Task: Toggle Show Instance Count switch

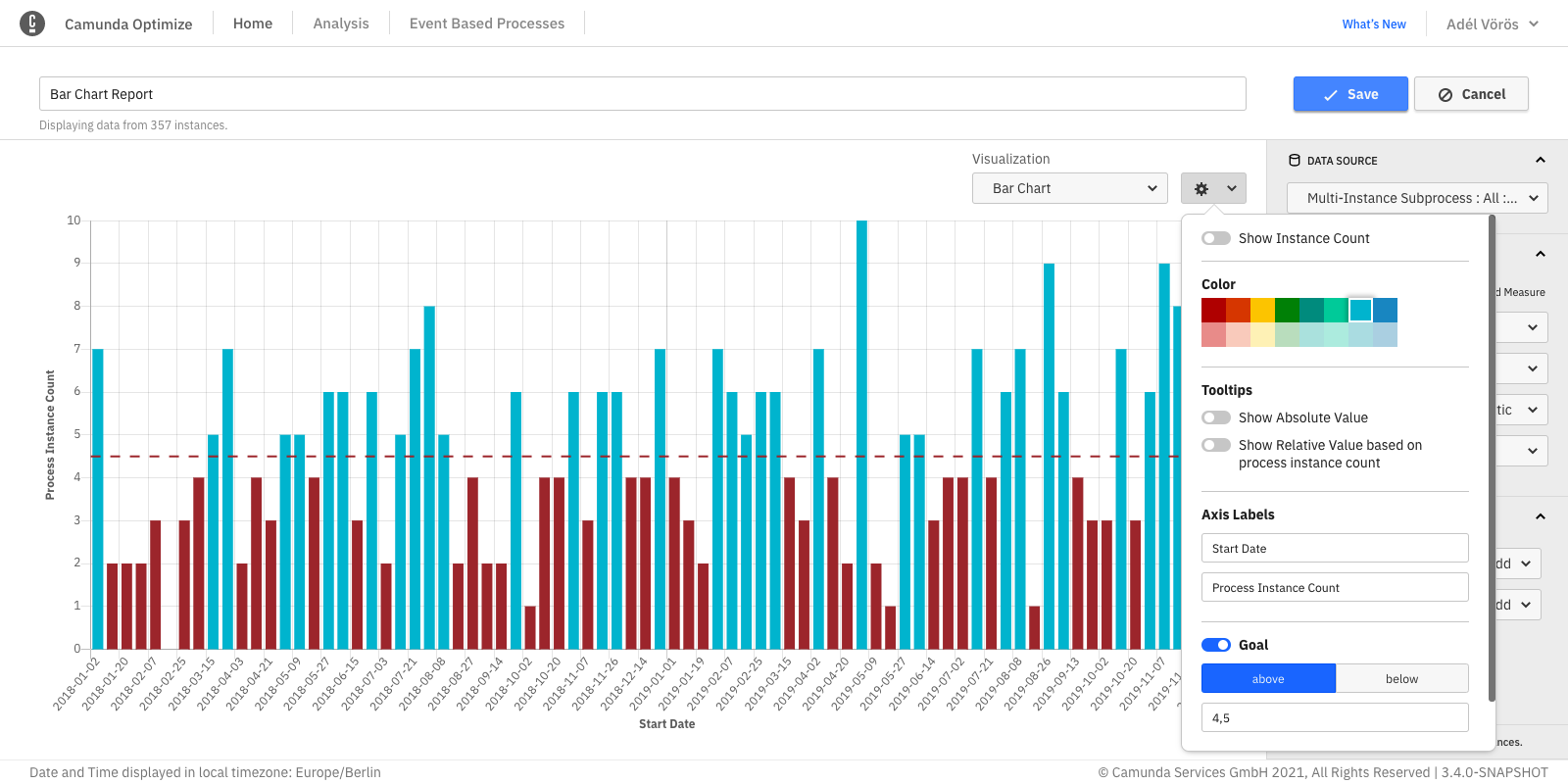Action: point(1216,238)
